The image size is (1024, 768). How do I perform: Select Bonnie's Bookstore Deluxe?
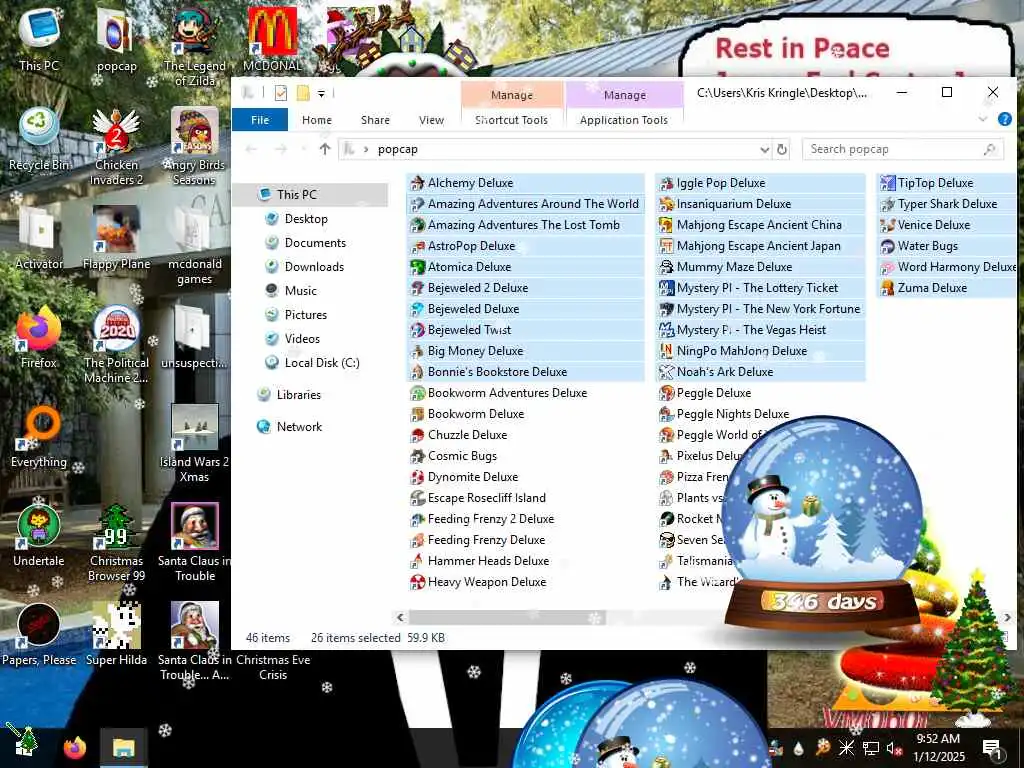pyautogui.click(x=488, y=372)
